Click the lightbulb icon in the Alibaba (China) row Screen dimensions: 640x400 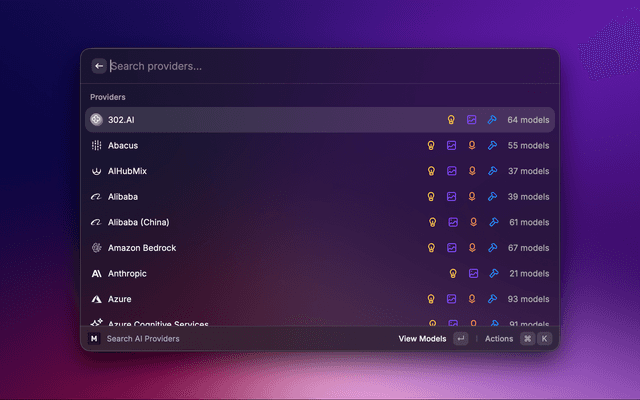(x=432, y=222)
